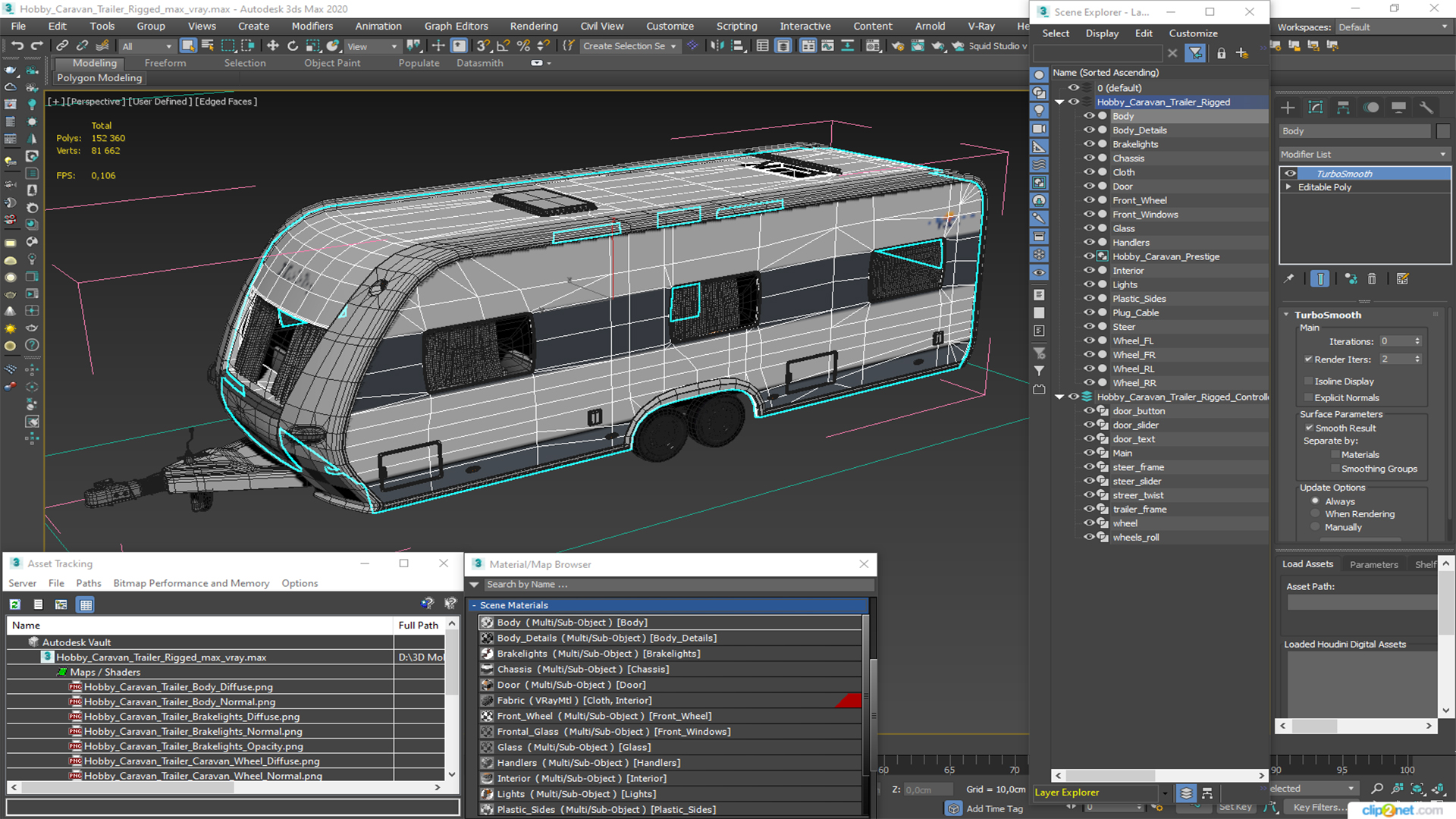
Task: Open Configure Modifier Sets icon
Action: tap(1403, 279)
